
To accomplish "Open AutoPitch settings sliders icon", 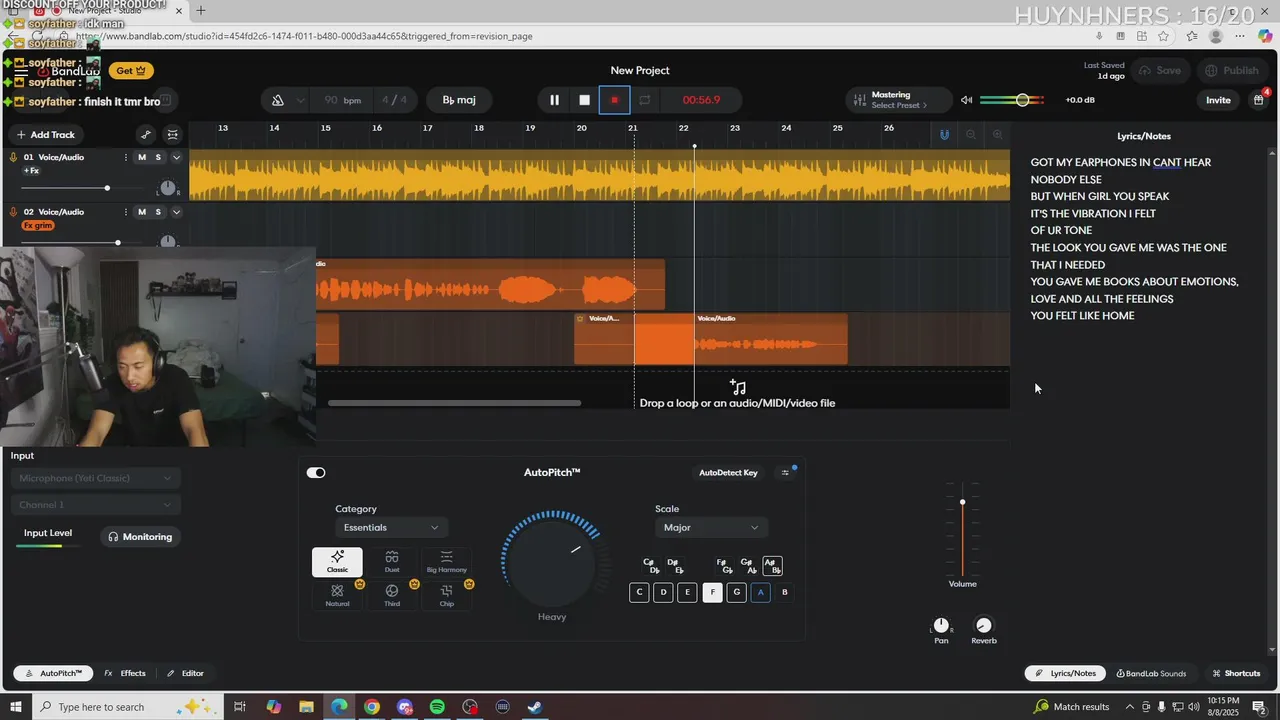I will click(x=785, y=473).
